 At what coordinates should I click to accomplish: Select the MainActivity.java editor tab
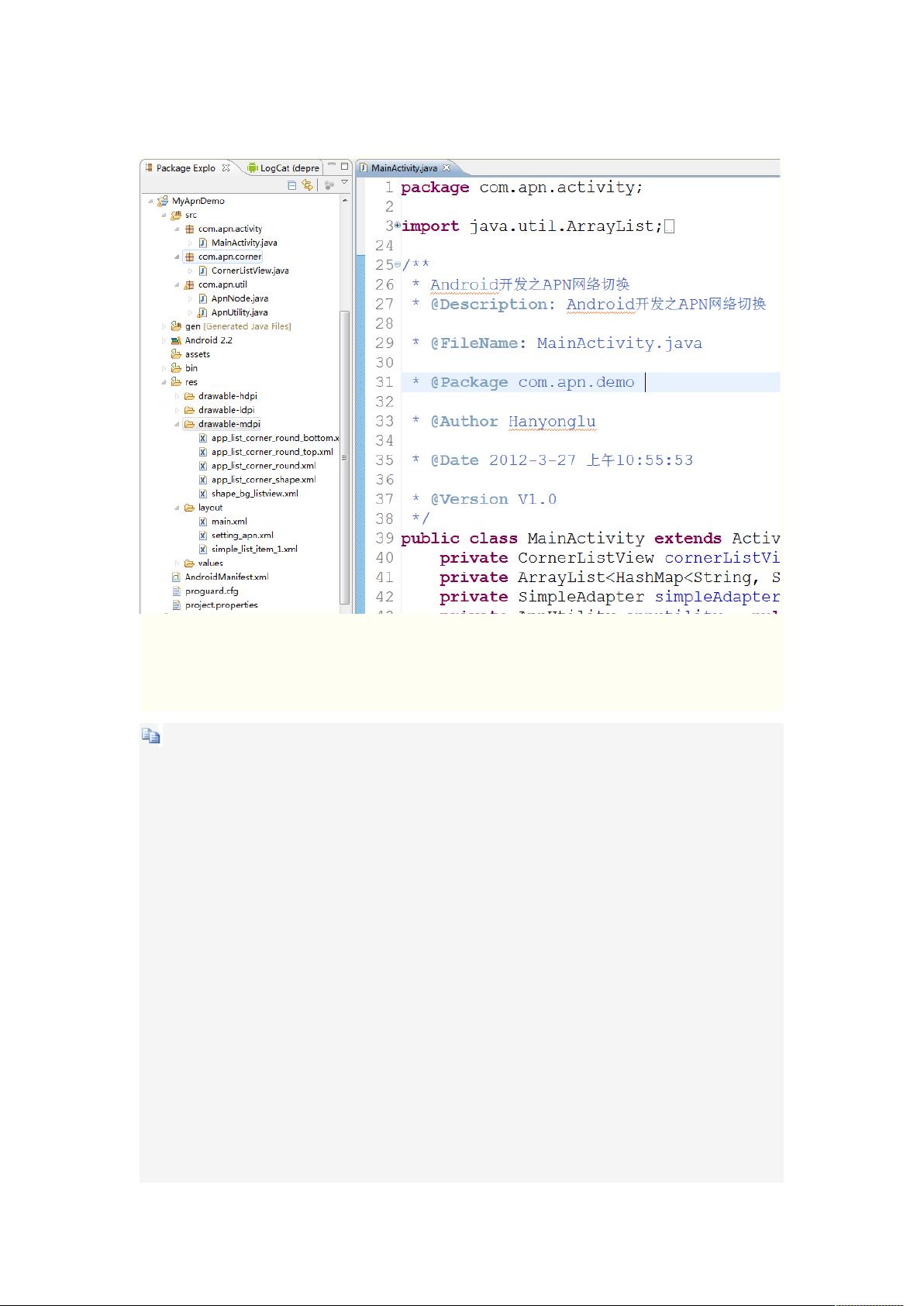[x=403, y=168]
